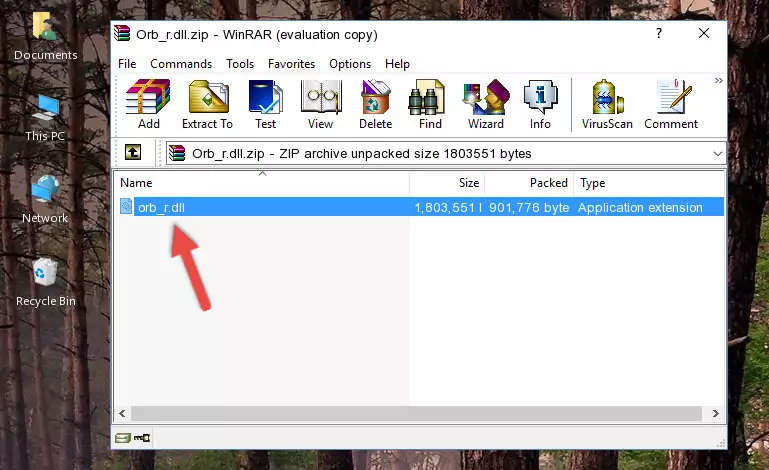Open the Commands menu

click(x=181, y=64)
